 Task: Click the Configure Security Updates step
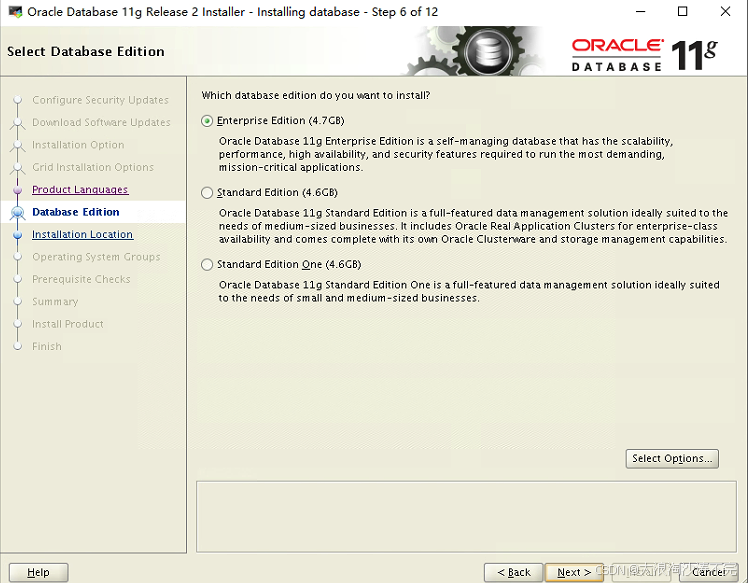(101, 100)
